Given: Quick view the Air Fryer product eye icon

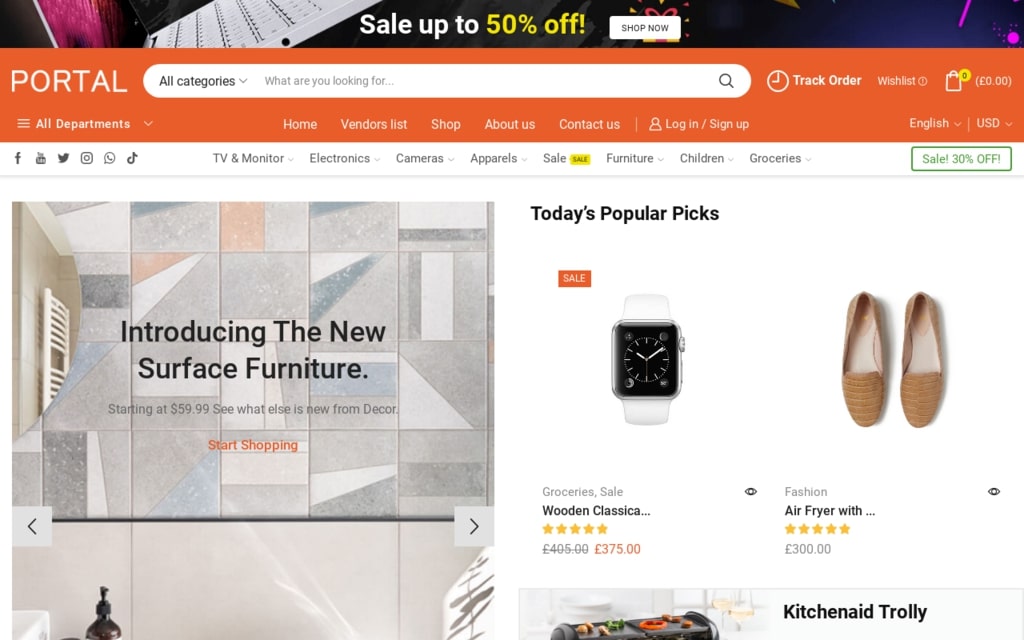Looking at the screenshot, I should pos(993,492).
